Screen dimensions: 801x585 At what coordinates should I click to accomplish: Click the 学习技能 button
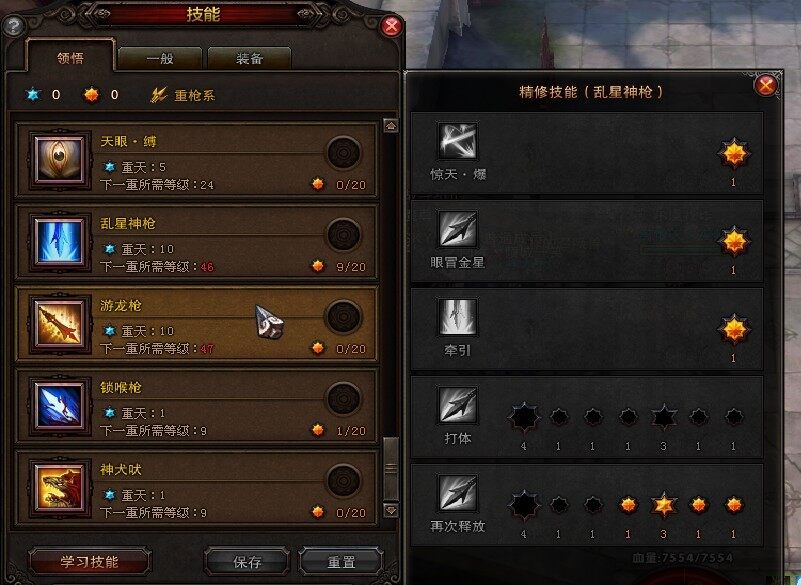pos(89,561)
